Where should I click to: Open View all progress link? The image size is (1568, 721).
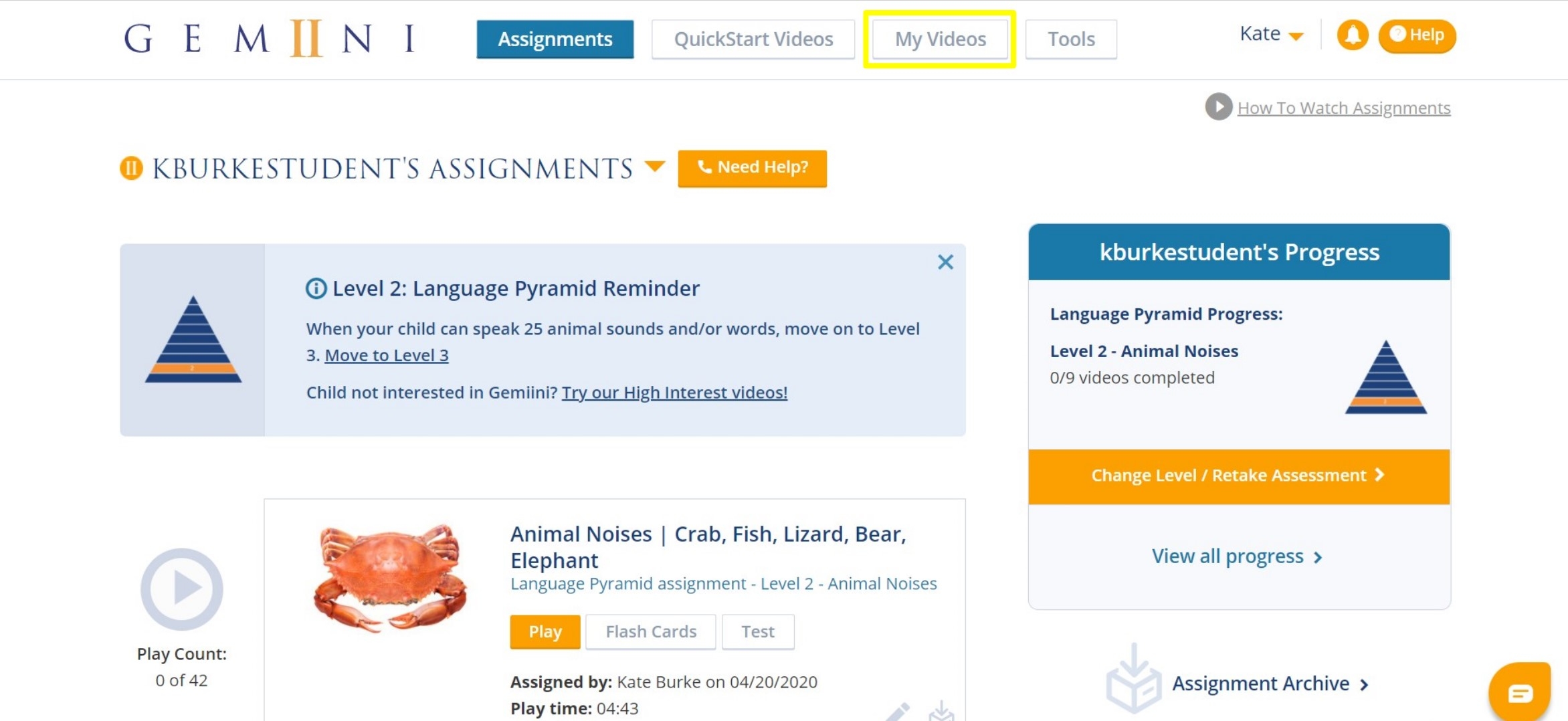[x=1237, y=556]
